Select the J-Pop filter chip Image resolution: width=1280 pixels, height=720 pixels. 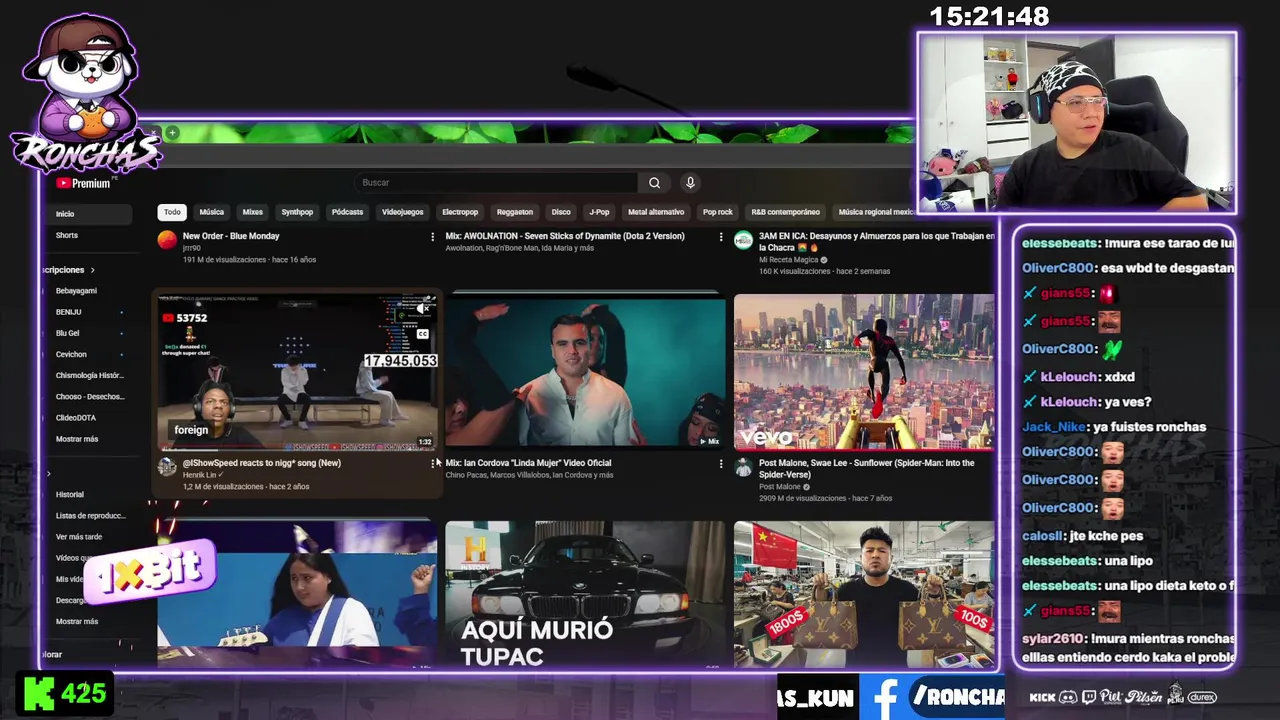tap(599, 212)
